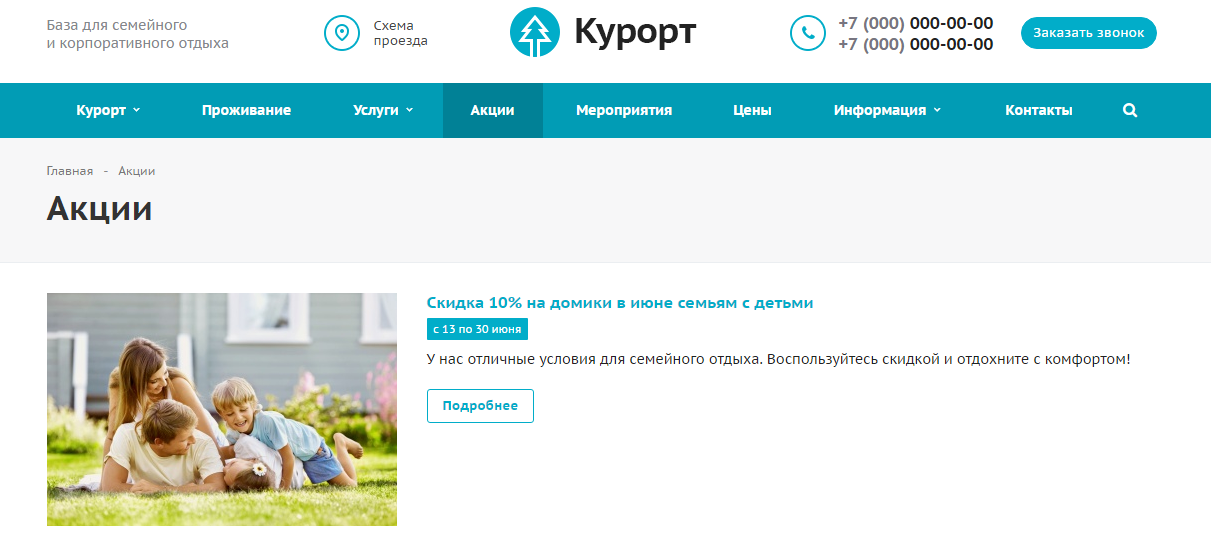This screenshot has height=544, width=1211.
Task: Open the Проживание menu item
Action: 246,111
